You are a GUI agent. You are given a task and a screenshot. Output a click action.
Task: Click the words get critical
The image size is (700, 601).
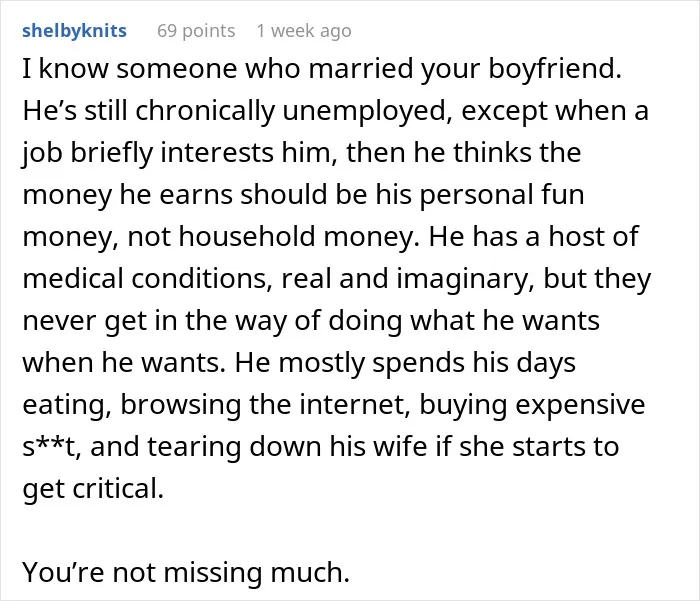[93, 489]
